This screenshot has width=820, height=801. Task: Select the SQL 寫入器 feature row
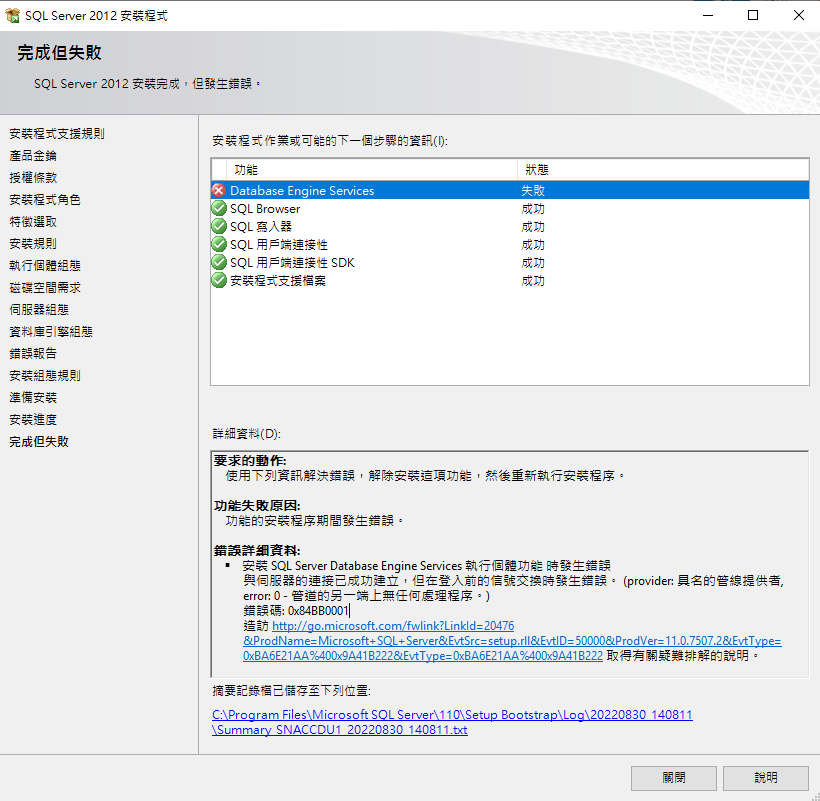pos(510,226)
